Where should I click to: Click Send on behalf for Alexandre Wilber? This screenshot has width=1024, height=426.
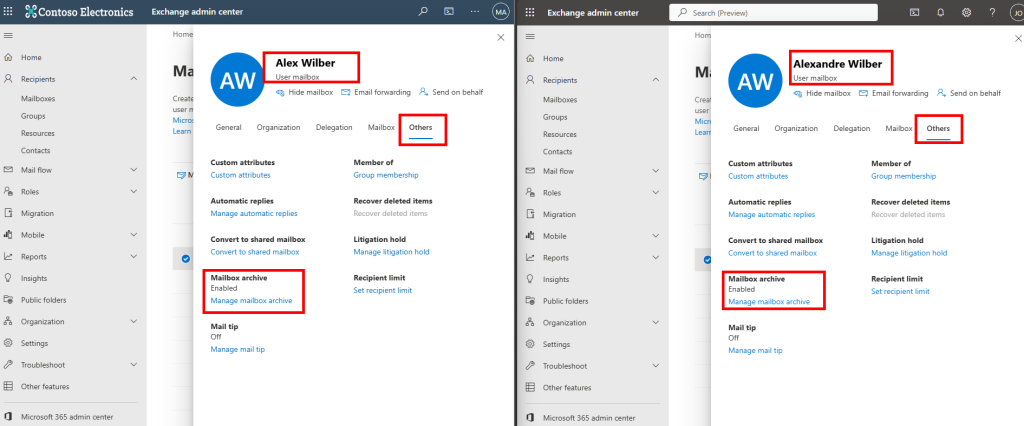(968, 93)
